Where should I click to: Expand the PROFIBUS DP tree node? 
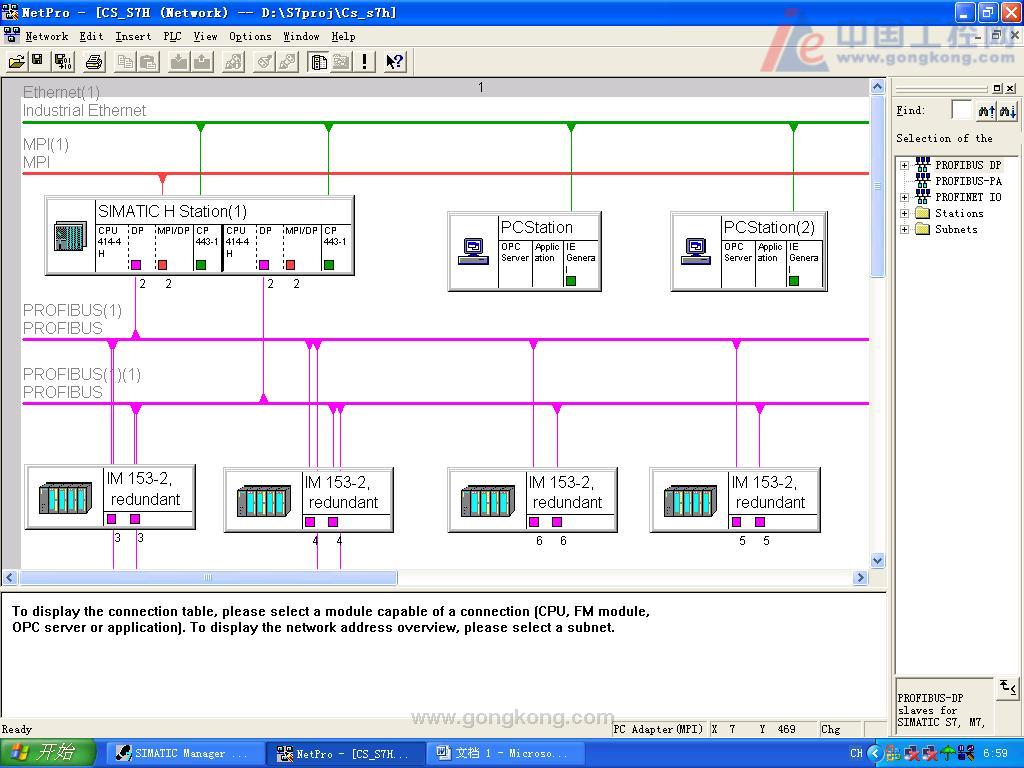click(x=904, y=165)
